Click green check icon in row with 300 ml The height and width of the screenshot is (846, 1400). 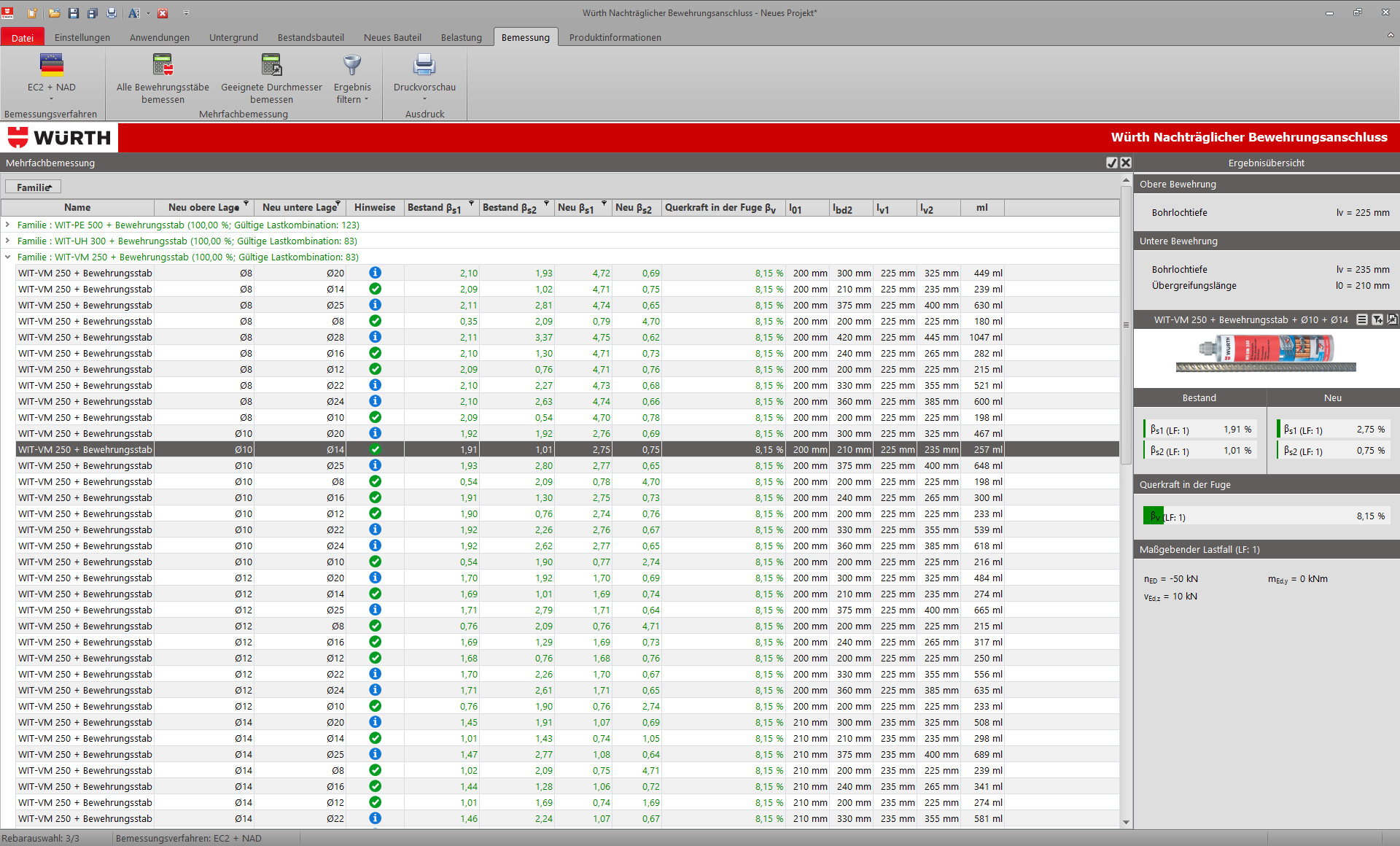tap(375, 497)
